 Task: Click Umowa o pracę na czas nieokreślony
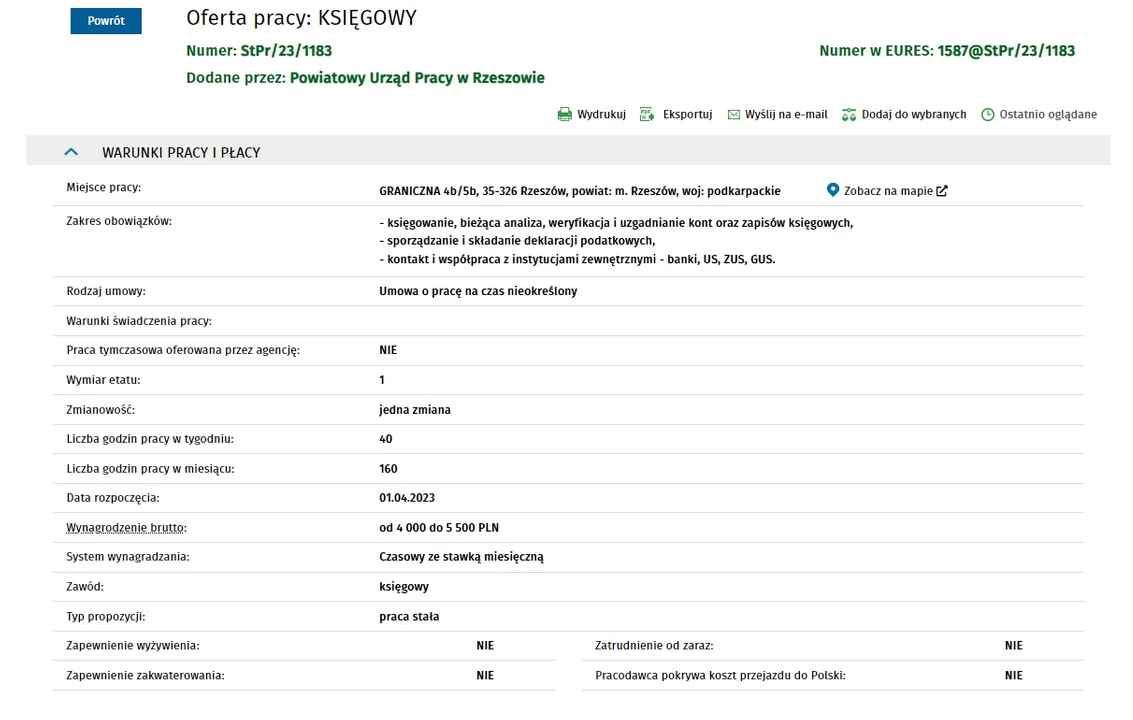[x=478, y=291]
